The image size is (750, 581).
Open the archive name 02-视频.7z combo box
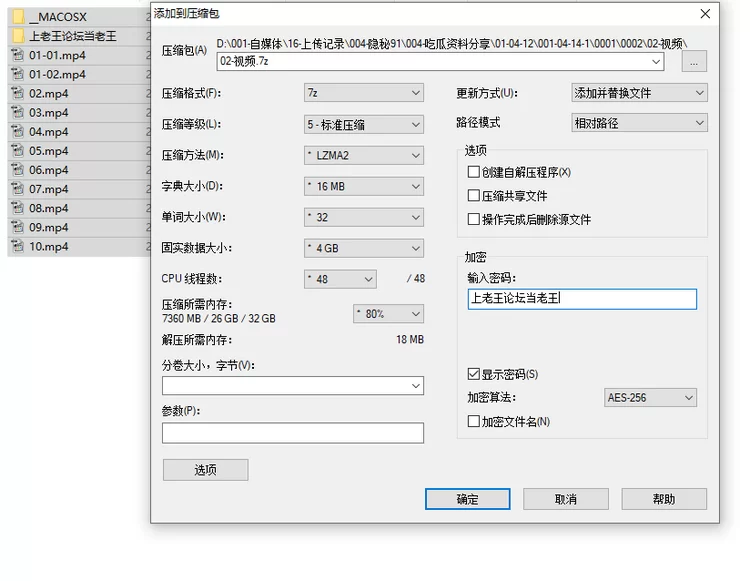point(440,61)
